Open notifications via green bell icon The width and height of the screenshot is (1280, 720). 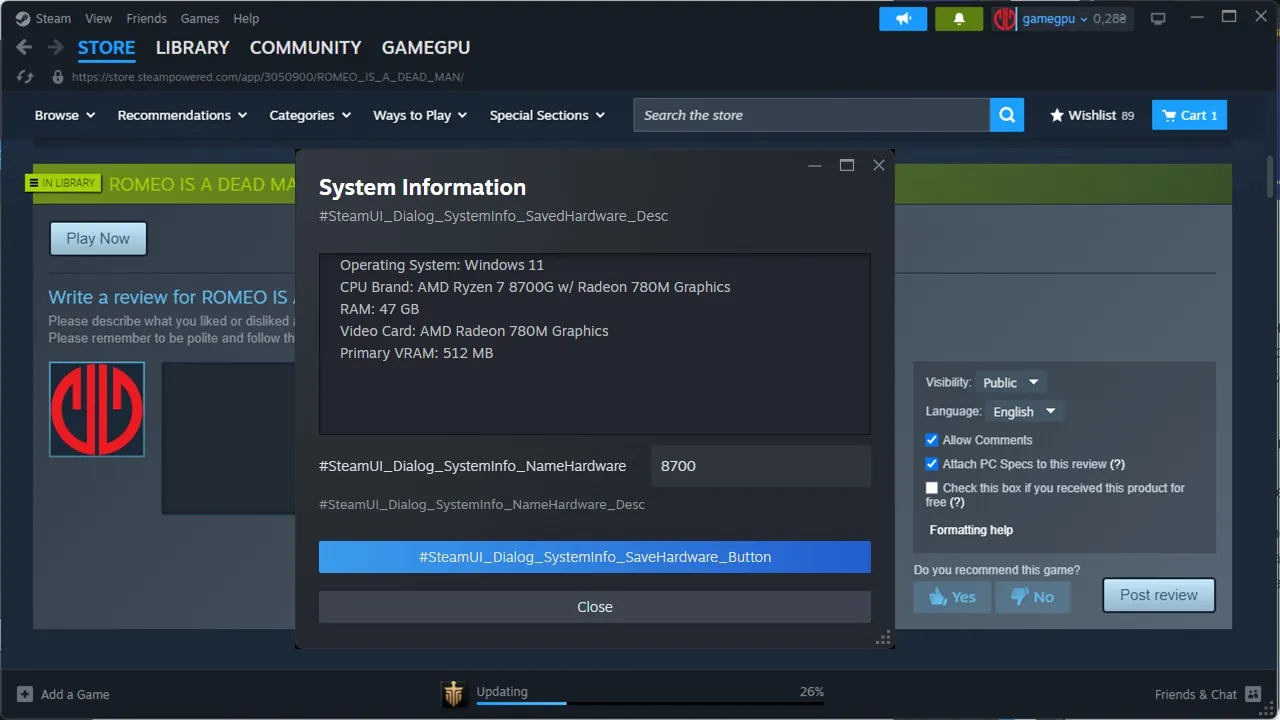pos(959,19)
